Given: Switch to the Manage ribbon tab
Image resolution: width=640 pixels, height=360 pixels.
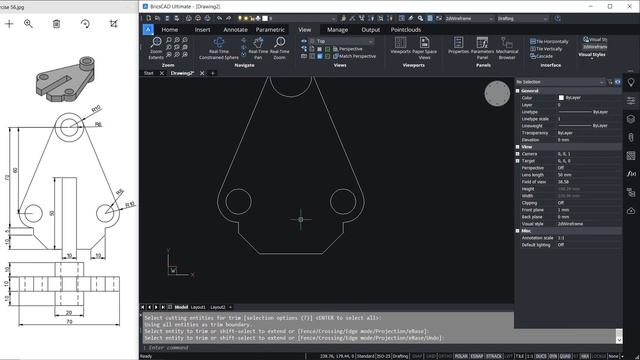Looking at the screenshot, I should point(338,30).
